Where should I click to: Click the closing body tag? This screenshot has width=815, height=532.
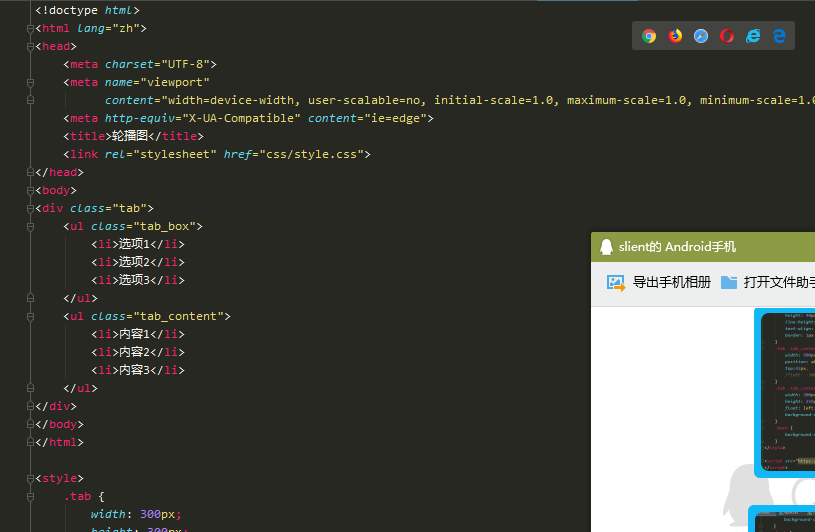pos(59,424)
